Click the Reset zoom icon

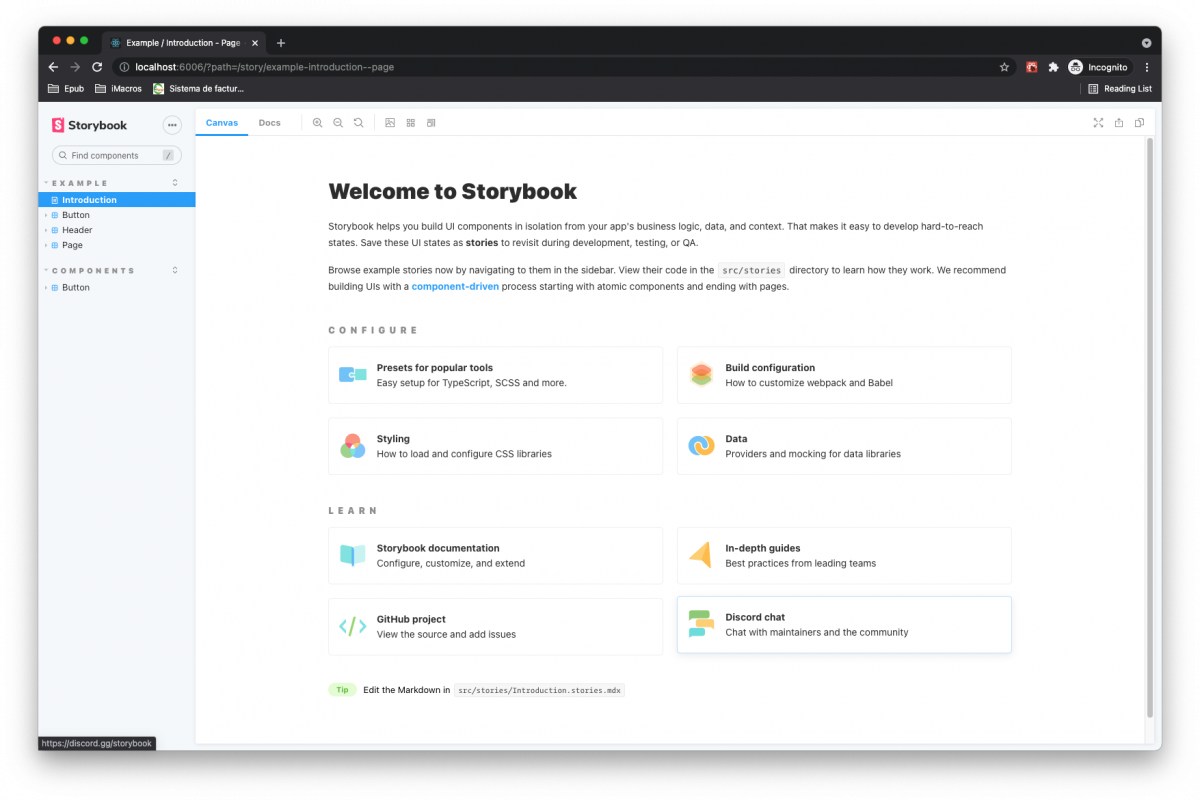[358, 122]
